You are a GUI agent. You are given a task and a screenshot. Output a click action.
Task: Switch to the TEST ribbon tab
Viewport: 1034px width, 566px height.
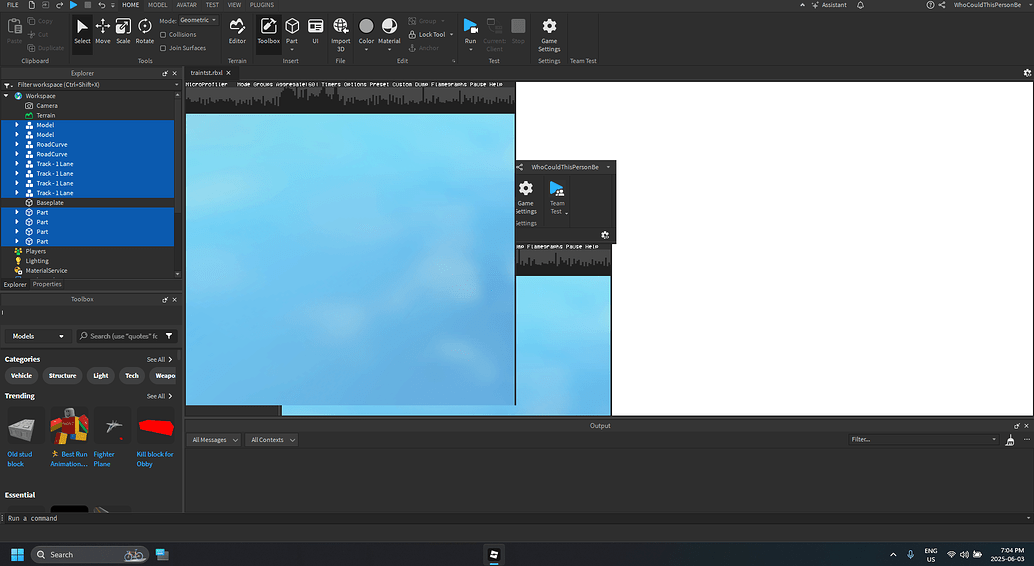(x=212, y=5)
